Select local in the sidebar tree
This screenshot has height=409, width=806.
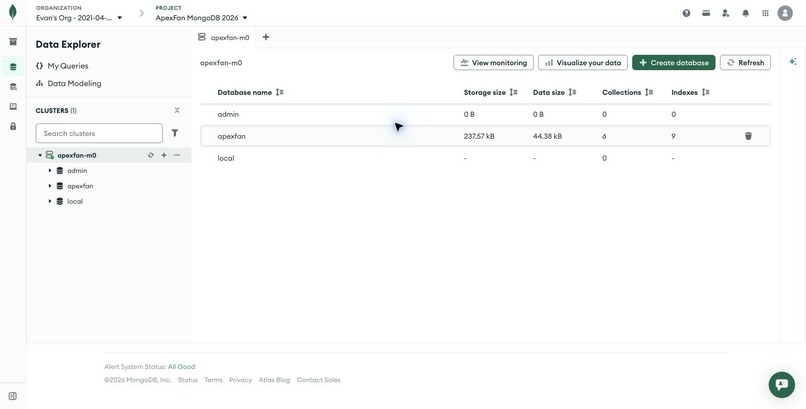75,201
